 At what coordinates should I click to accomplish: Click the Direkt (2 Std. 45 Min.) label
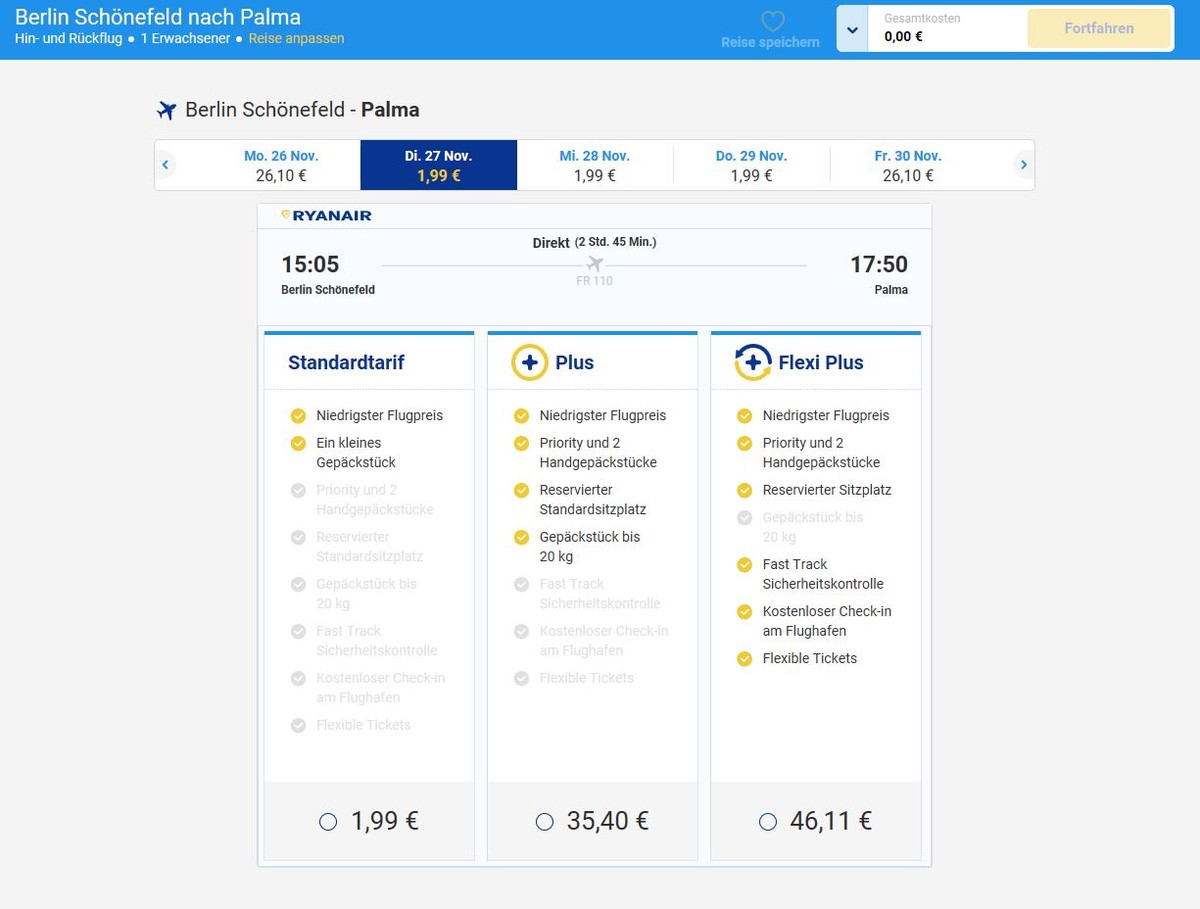click(x=594, y=242)
